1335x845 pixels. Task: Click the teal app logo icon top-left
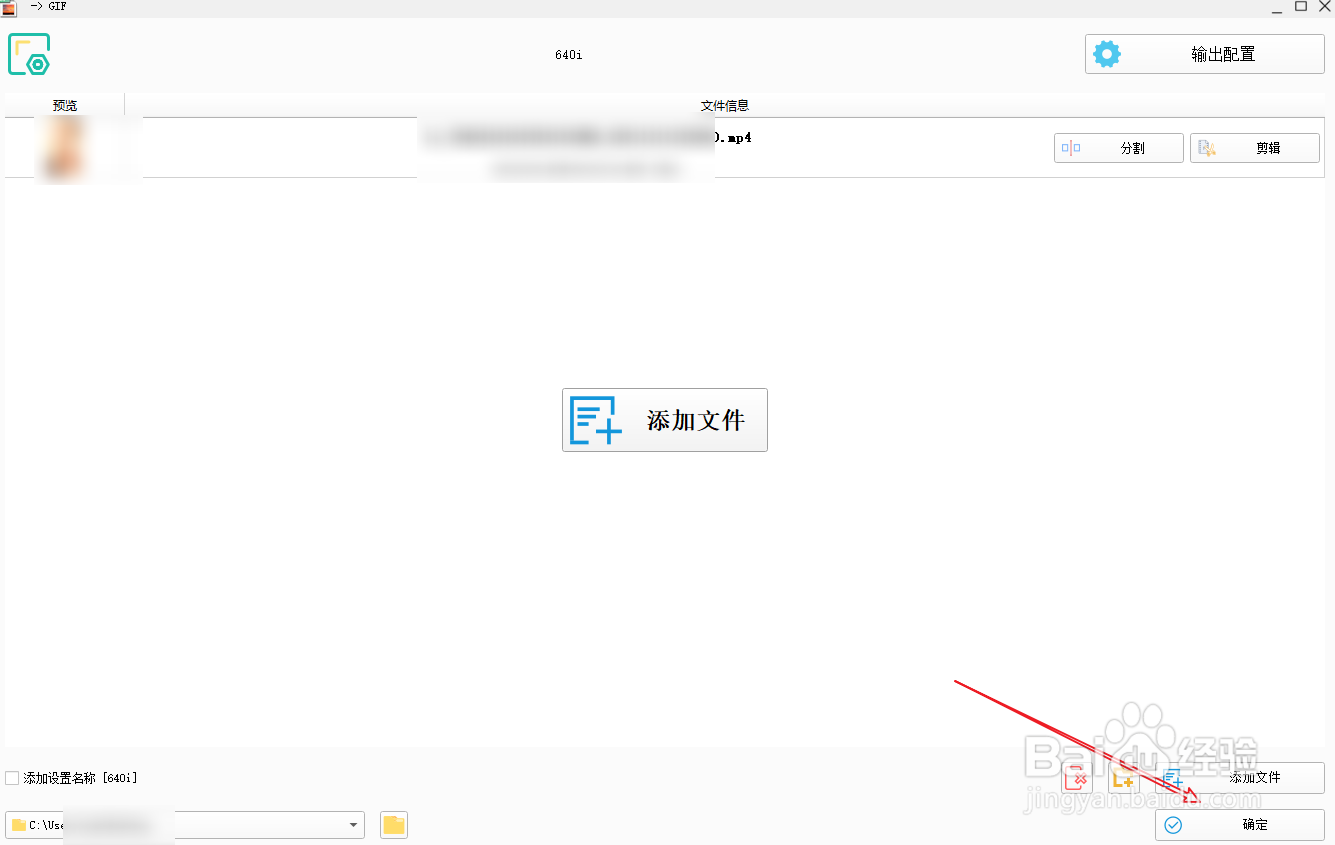[29, 55]
